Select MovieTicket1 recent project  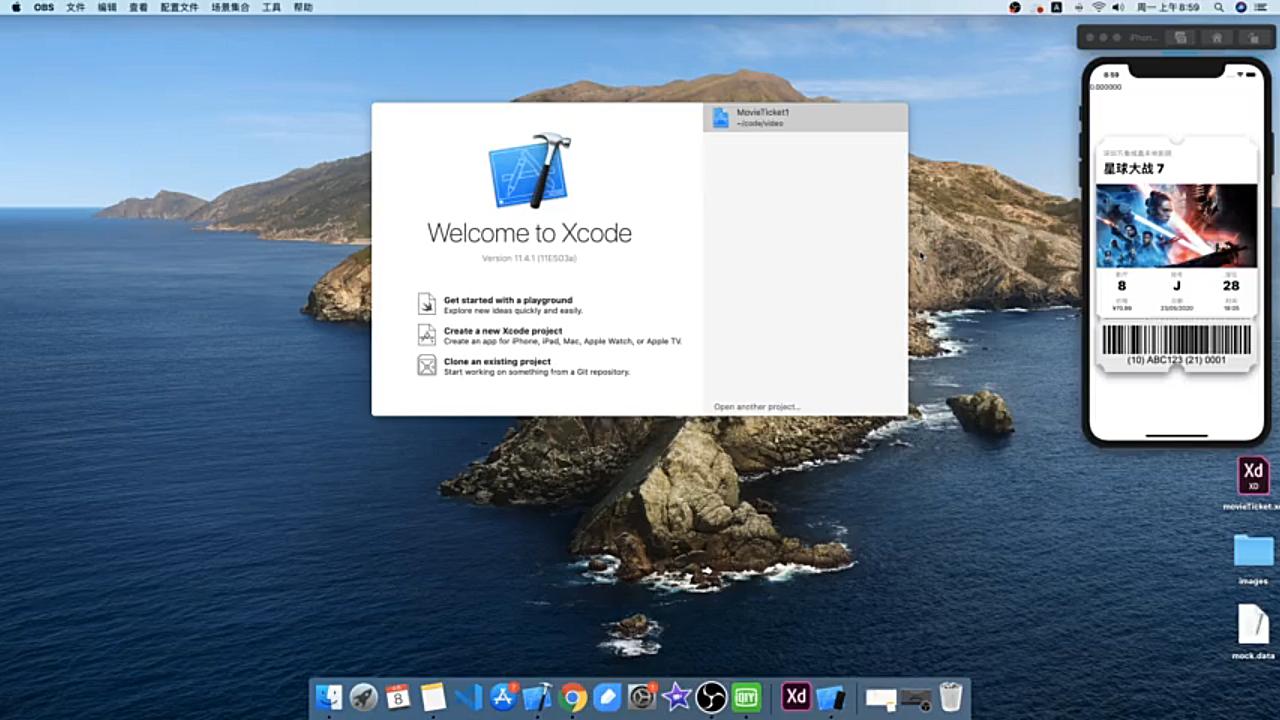tap(805, 117)
